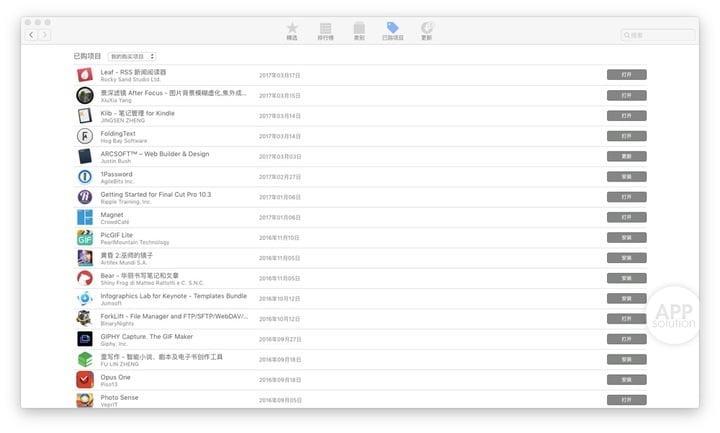Click the Magnet app icon
Image resolution: width=720 pixels, height=433 pixels.
pos(85,217)
